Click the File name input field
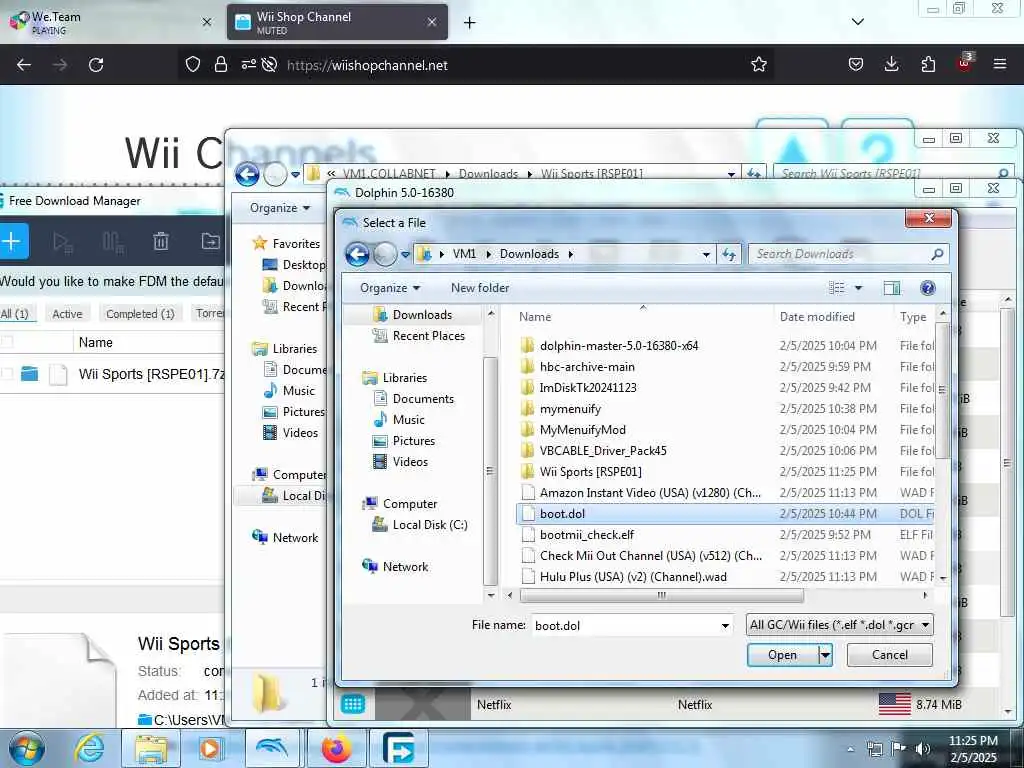The width and height of the screenshot is (1024, 768). pos(625,626)
